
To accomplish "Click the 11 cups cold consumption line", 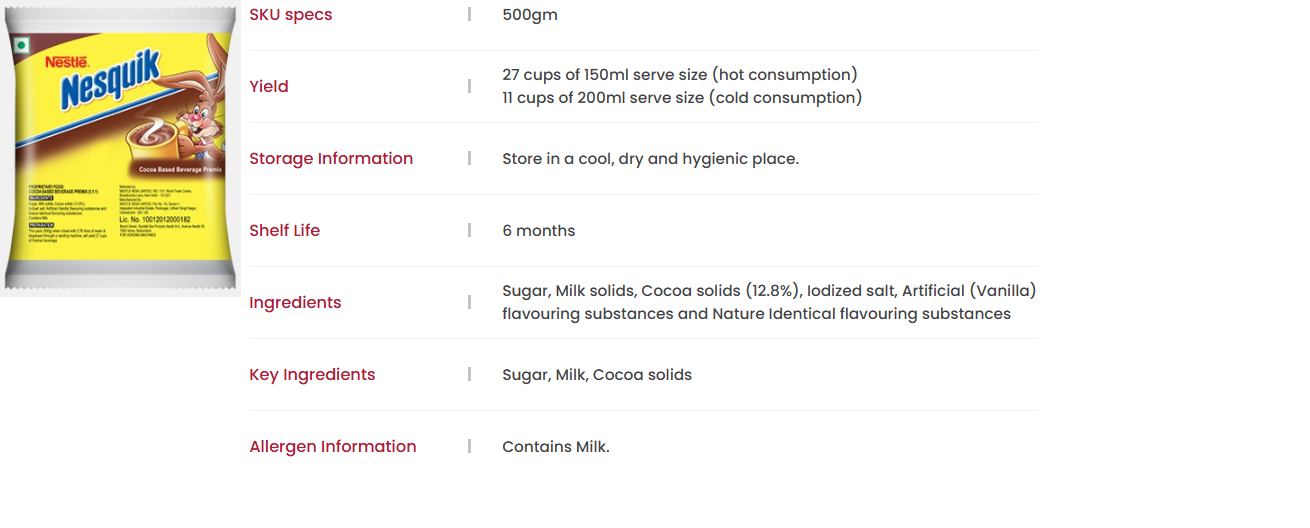I will pyautogui.click(x=682, y=98).
